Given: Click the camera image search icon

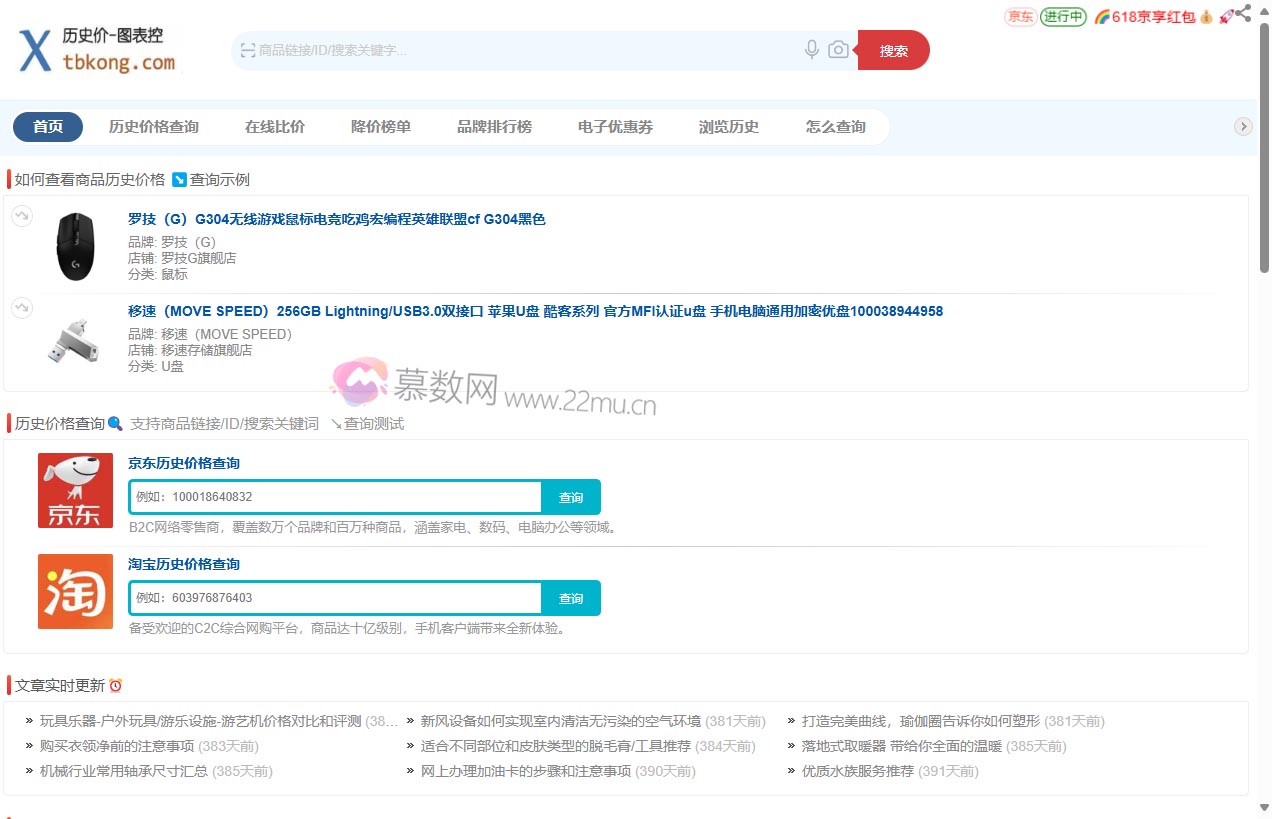Looking at the screenshot, I should [x=838, y=50].
